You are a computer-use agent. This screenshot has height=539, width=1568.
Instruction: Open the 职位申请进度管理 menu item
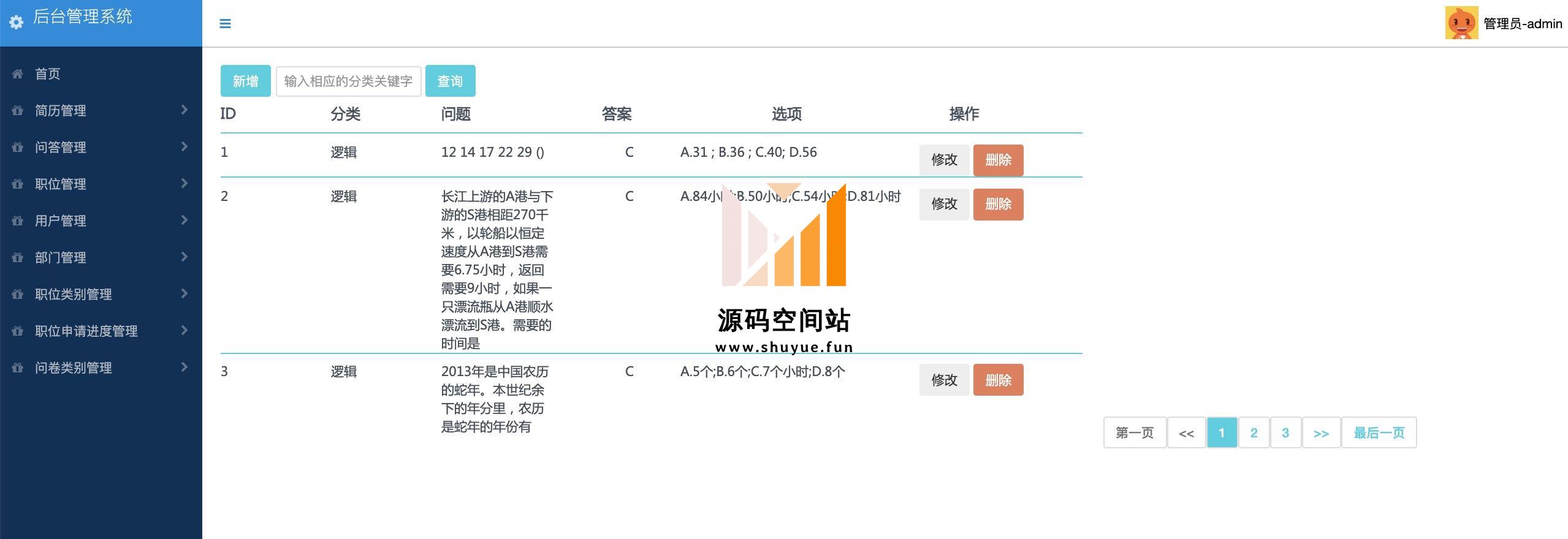(x=86, y=331)
